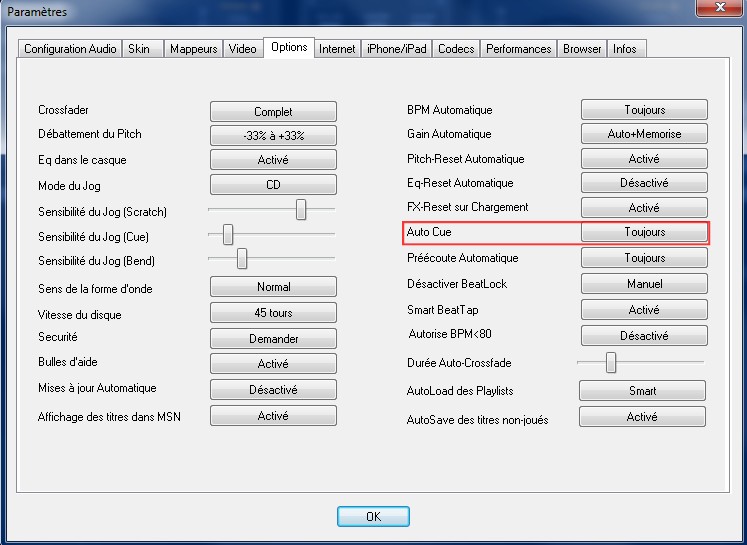747x545 pixels.
Task: Click the OK button
Action: coord(373,517)
